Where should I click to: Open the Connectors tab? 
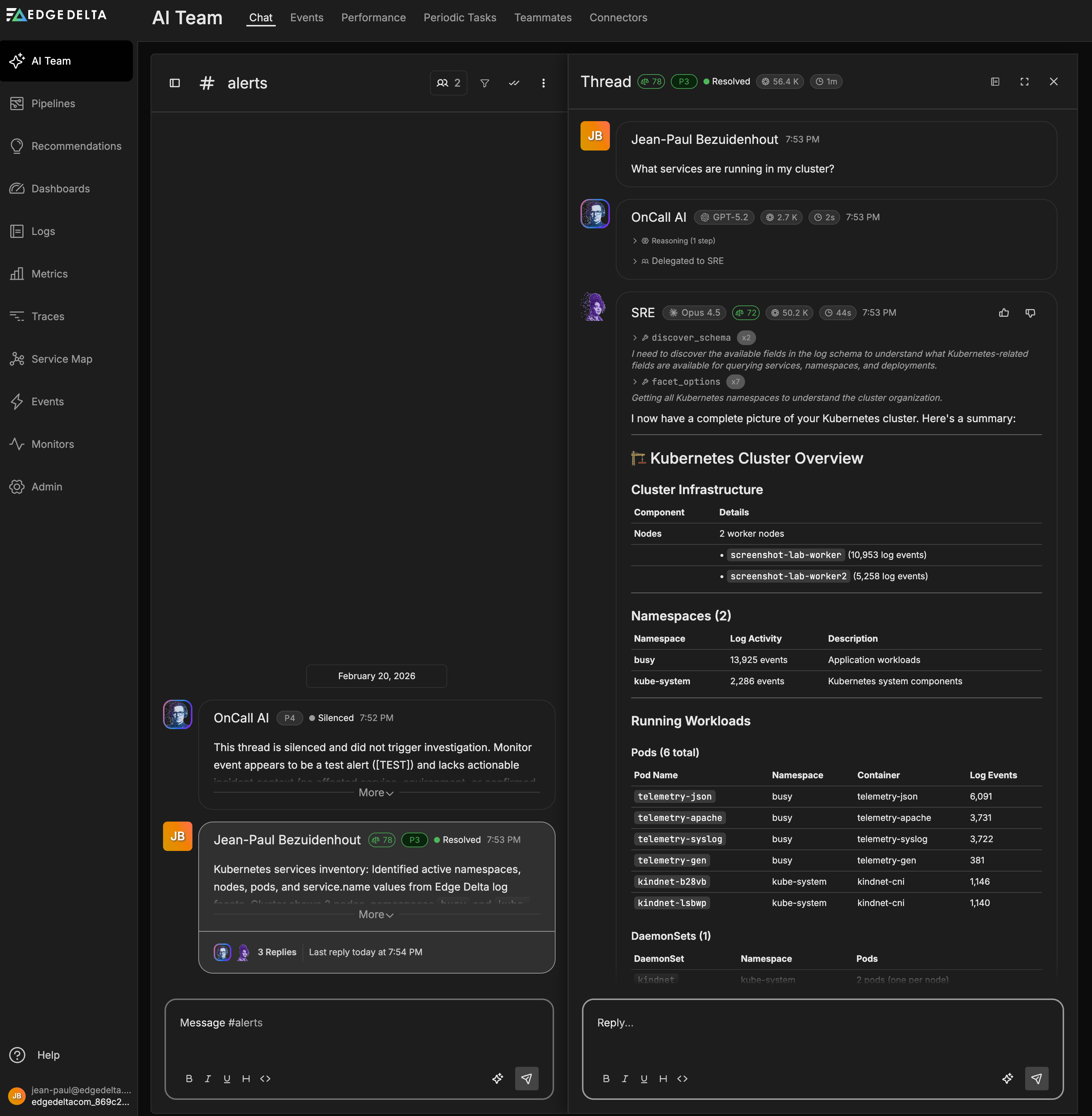[x=618, y=17]
